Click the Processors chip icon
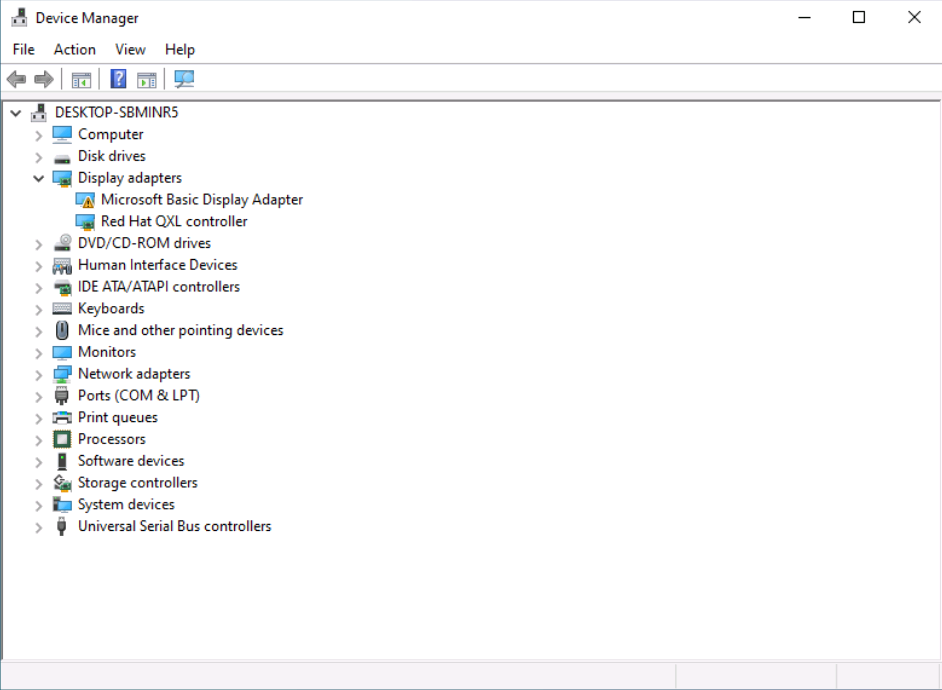 (x=62, y=440)
